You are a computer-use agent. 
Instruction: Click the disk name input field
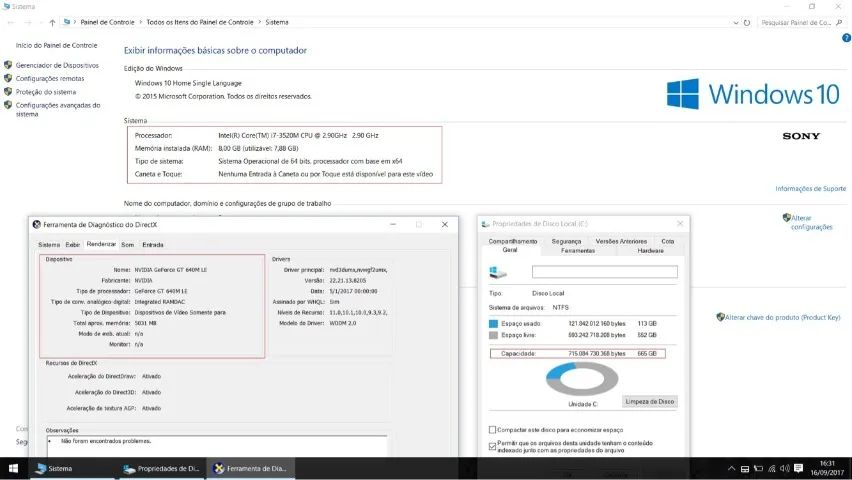click(605, 272)
